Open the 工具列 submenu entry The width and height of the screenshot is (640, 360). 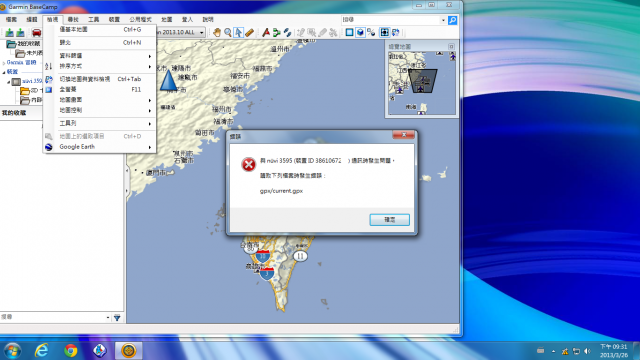click(x=100, y=123)
